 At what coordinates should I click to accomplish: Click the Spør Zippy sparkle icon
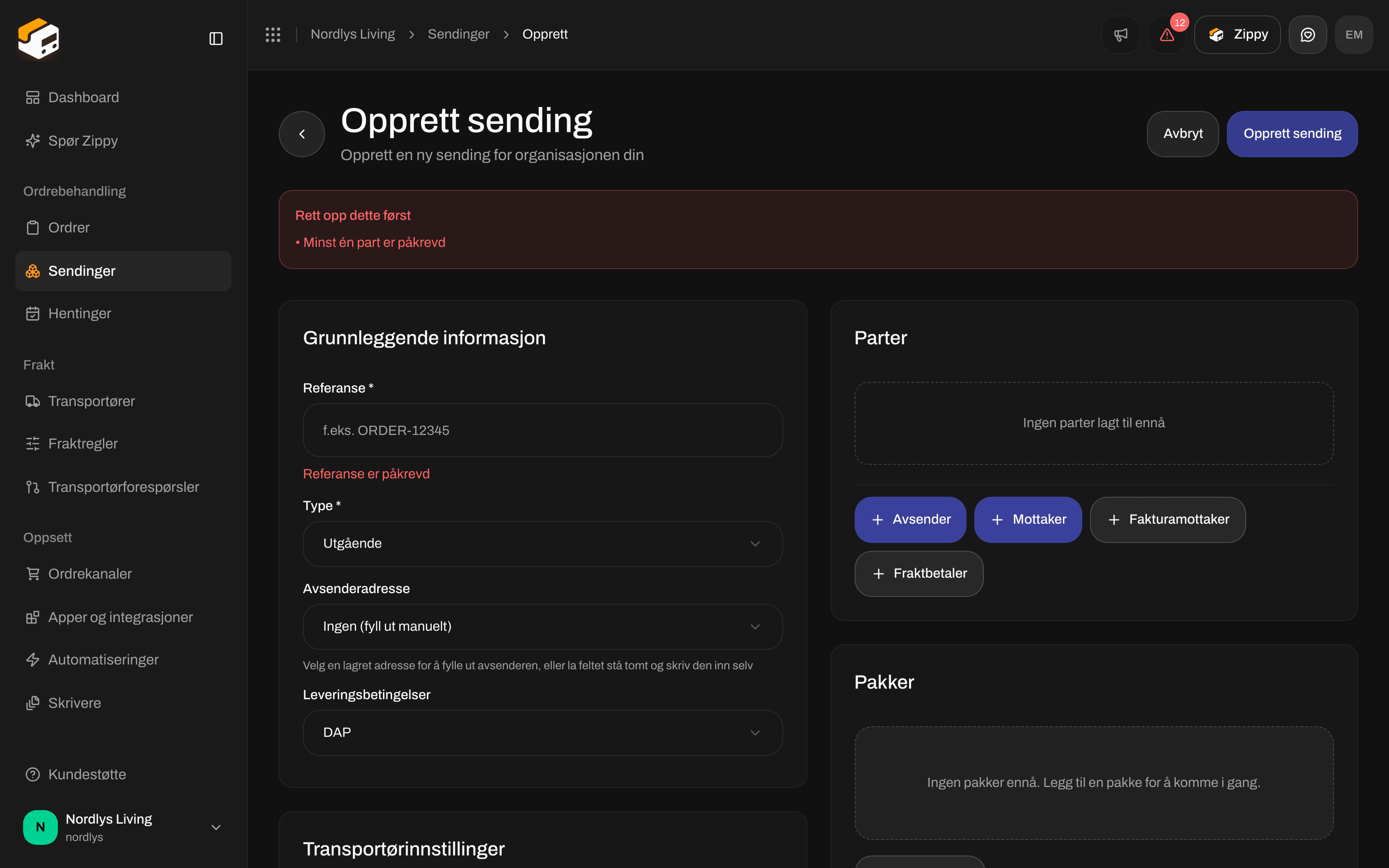click(33, 141)
